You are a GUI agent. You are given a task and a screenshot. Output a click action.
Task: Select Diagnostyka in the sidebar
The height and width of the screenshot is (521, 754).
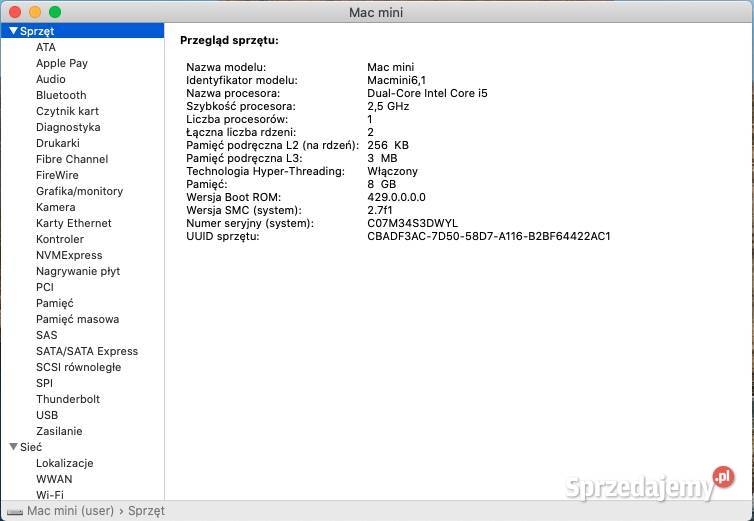pos(68,127)
